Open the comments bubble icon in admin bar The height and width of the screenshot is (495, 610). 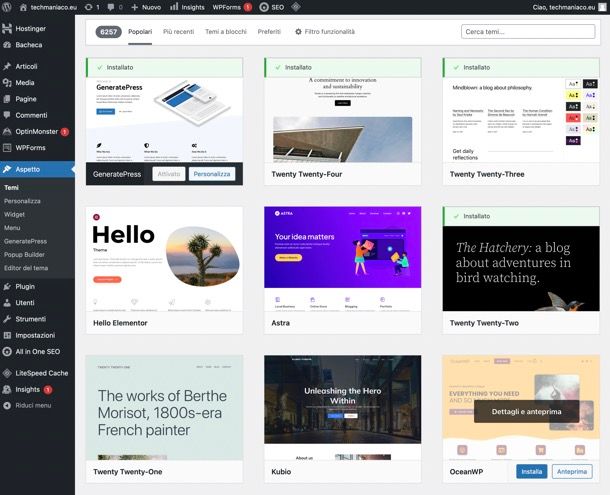coord(111,7)
